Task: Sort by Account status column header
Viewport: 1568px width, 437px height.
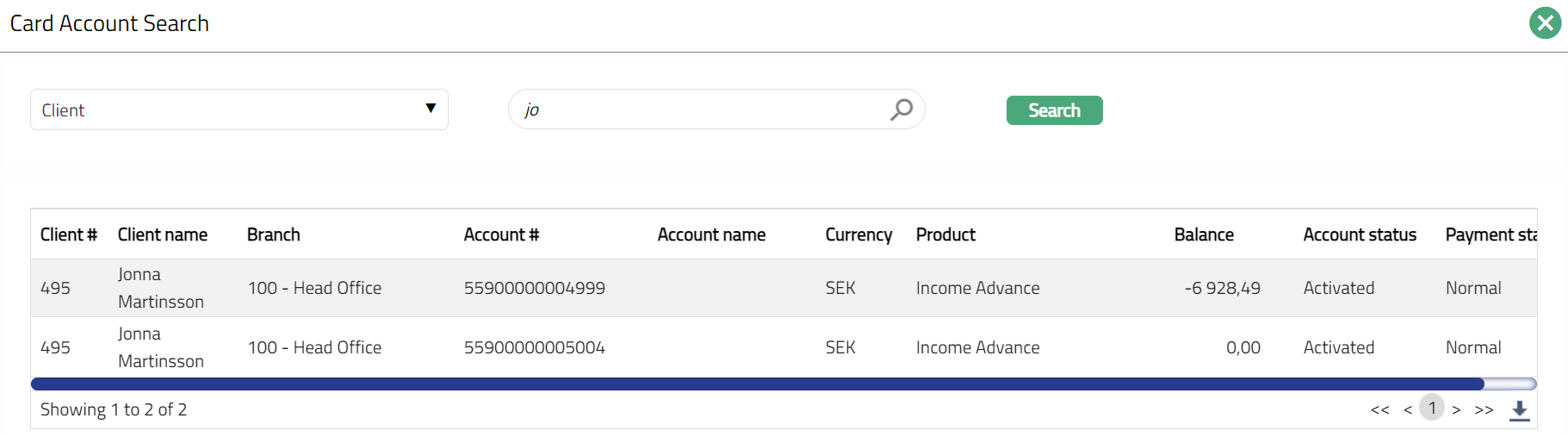Action: click(x=1359, y=234)
